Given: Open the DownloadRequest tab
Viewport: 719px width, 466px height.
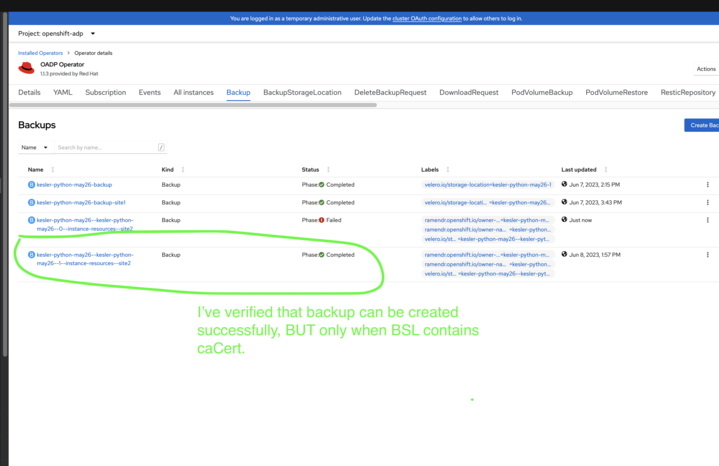Looking at the screenshot, I should click(469, 92).
